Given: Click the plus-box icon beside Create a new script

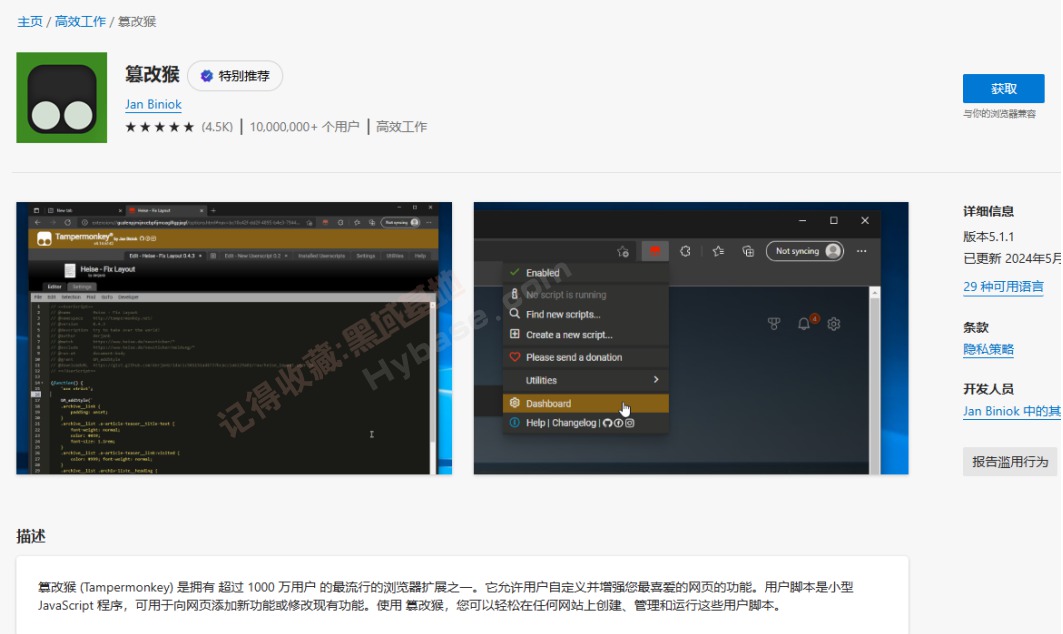Looking at the screenshot, I should 515,334.
